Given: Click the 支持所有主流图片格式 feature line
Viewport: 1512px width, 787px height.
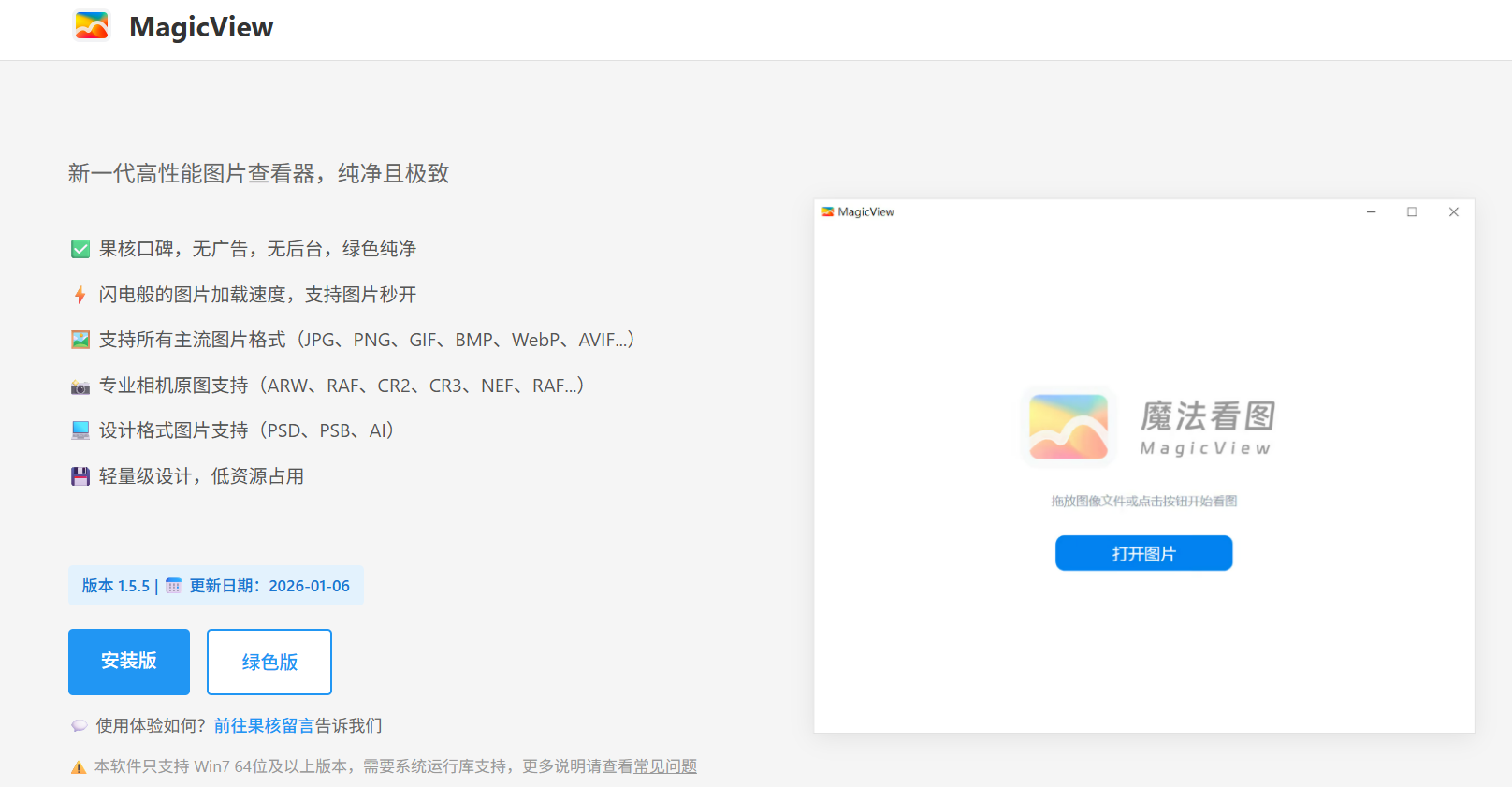Looking at the screenshot, I should click(367, 340).
